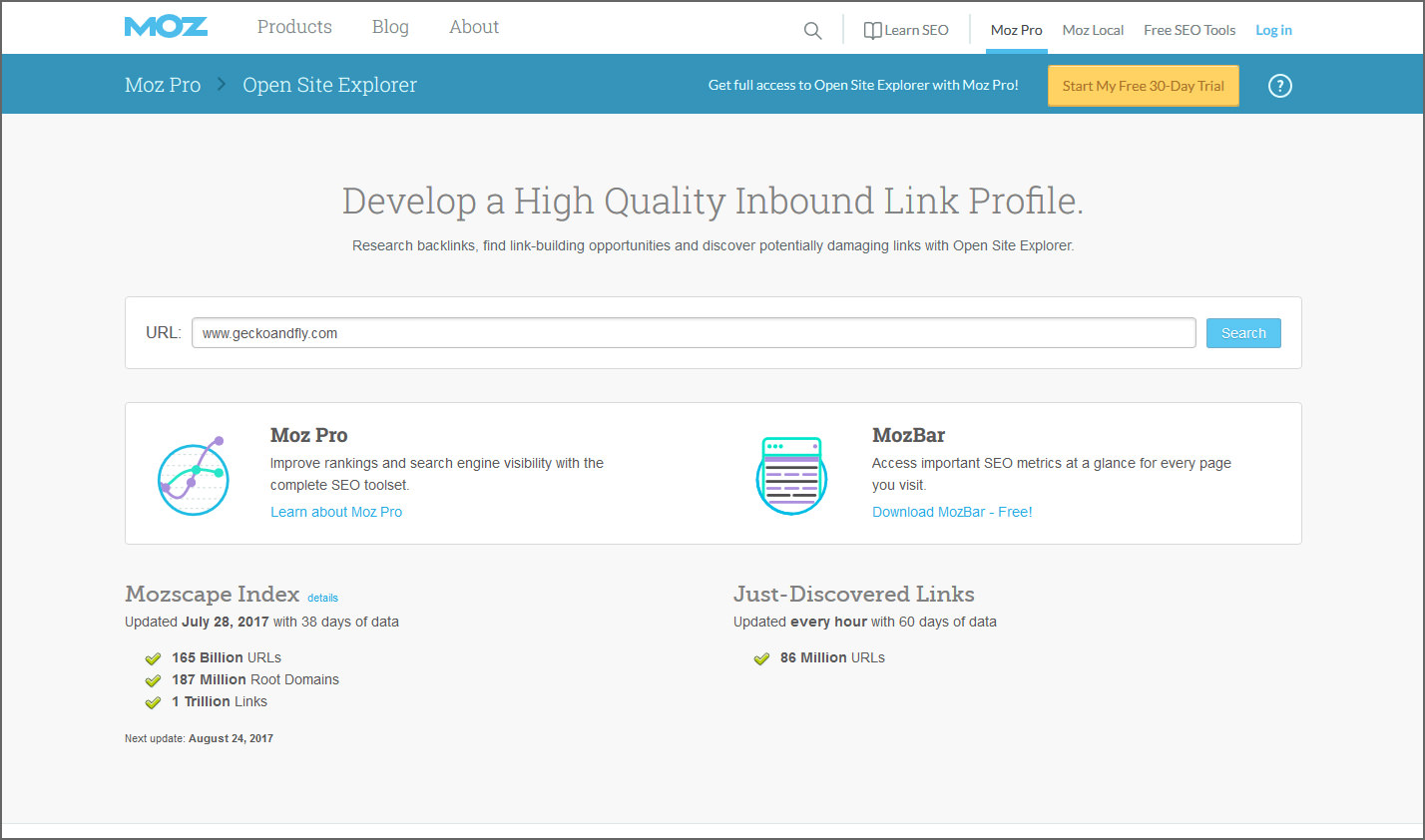The image size is (1425, 840).
Task: Click the 165 Billion URLs checkmark icon
Action: tap(153, 658)
